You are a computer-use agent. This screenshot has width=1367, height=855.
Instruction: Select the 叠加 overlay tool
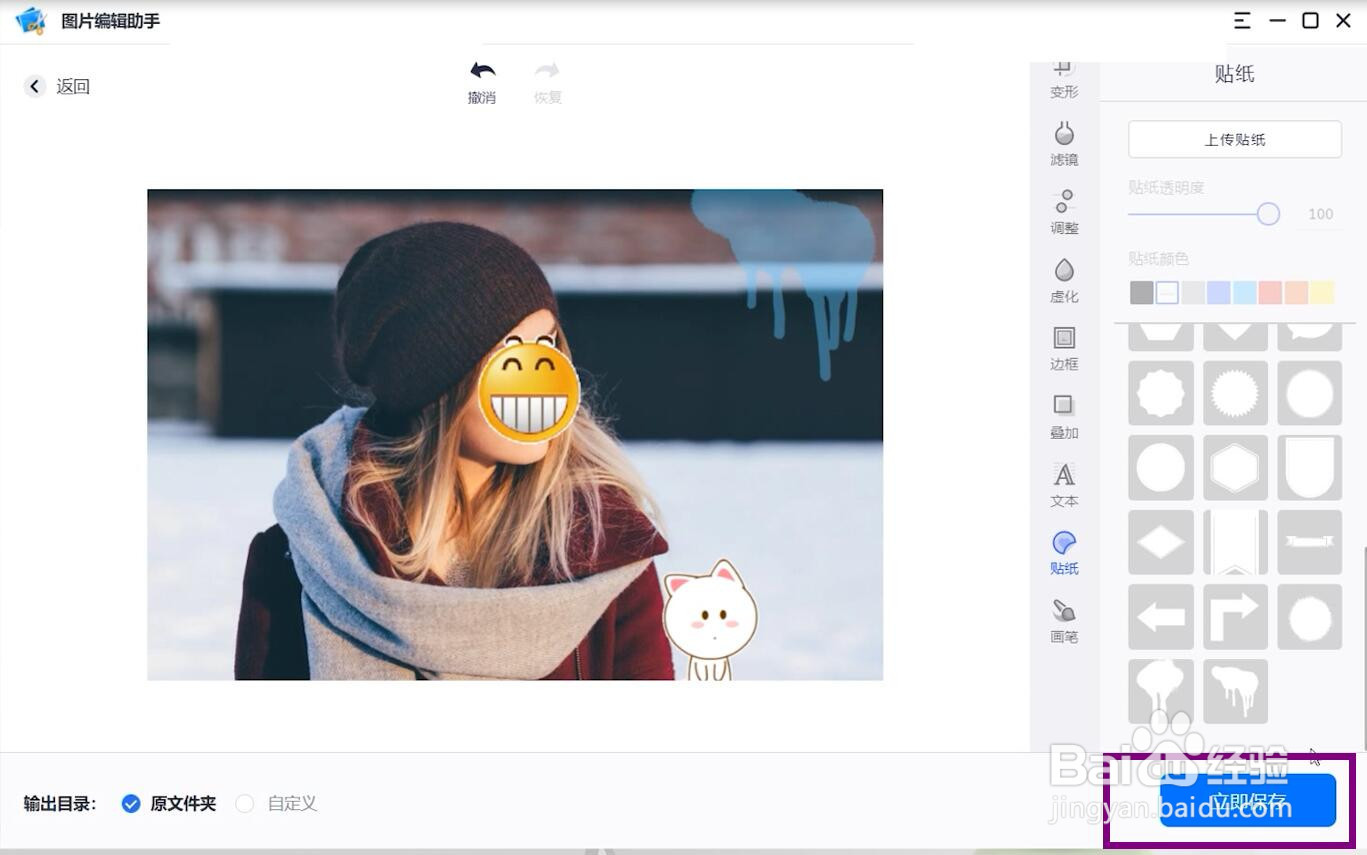pos(1064,417)
